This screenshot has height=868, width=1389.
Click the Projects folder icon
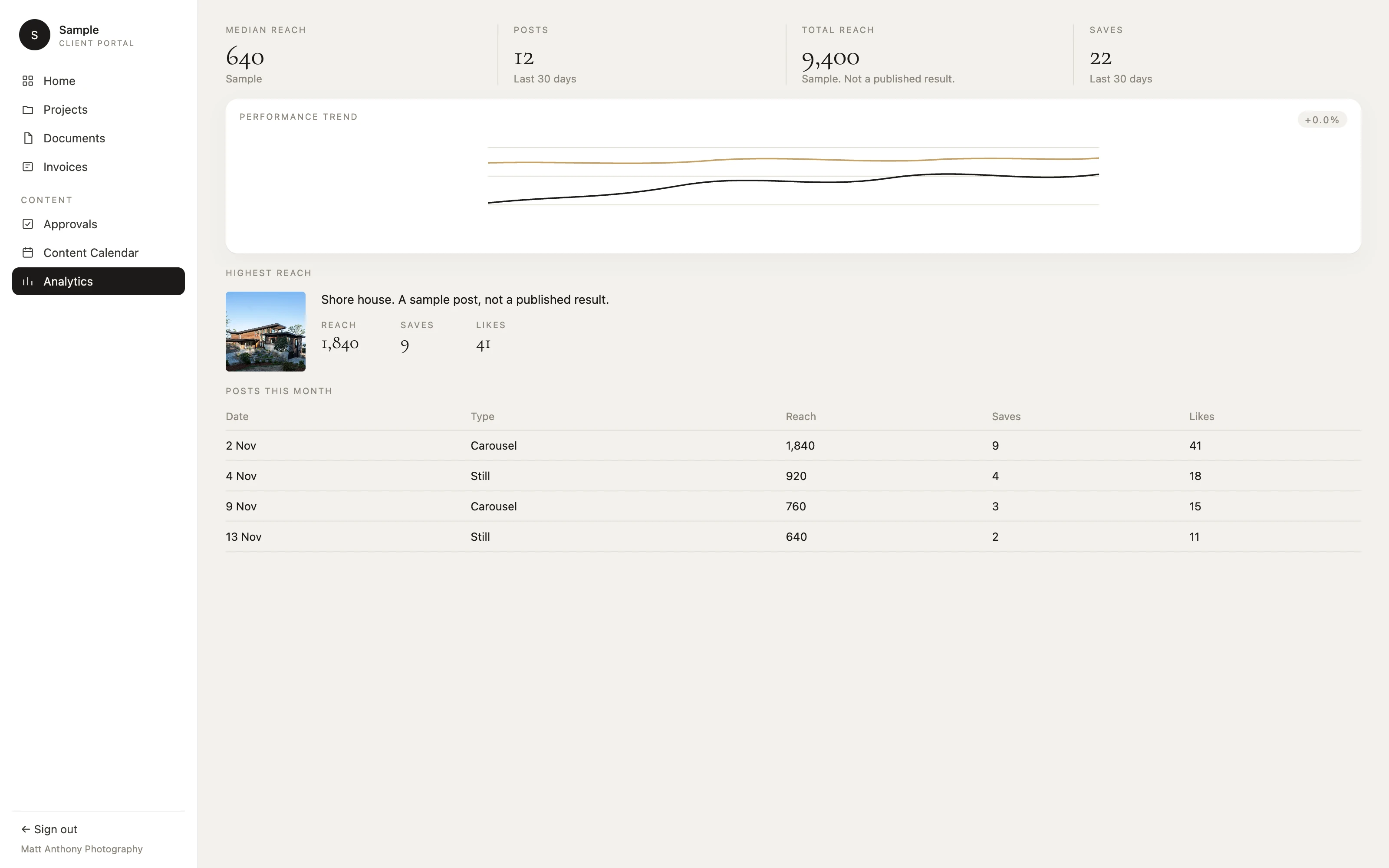(x=27, y=110)
